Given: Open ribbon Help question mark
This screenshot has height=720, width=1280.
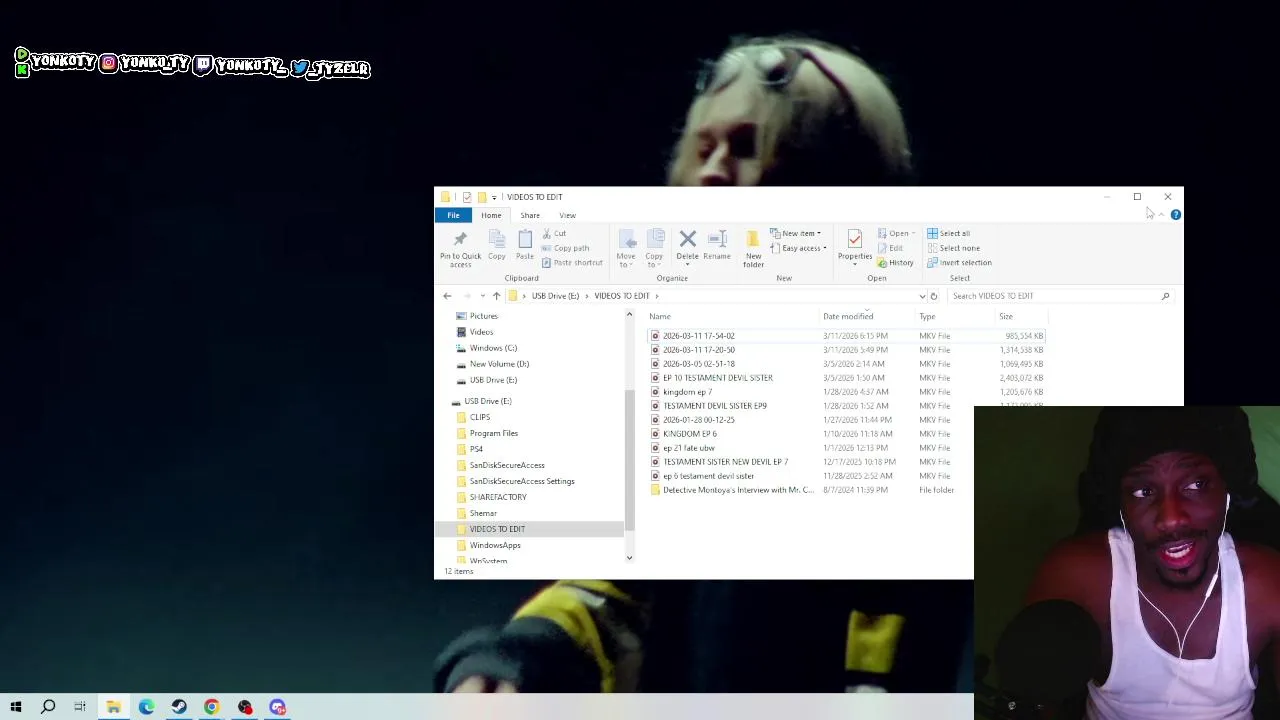Looking at the screenshot, I should pos(1176,215).
